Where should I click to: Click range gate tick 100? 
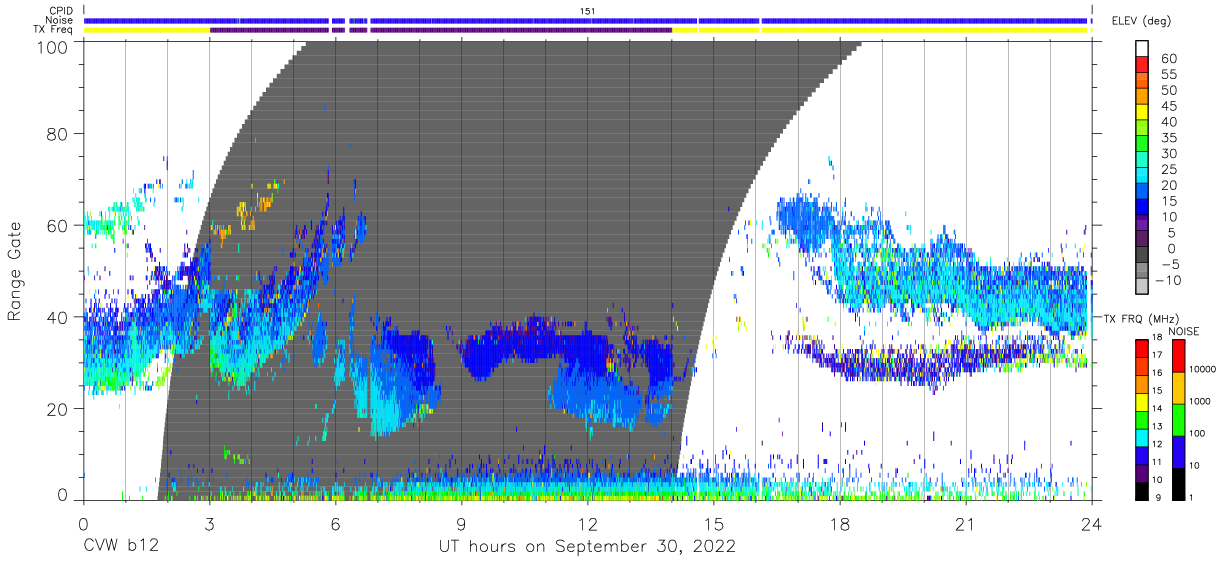click(52, 47)
